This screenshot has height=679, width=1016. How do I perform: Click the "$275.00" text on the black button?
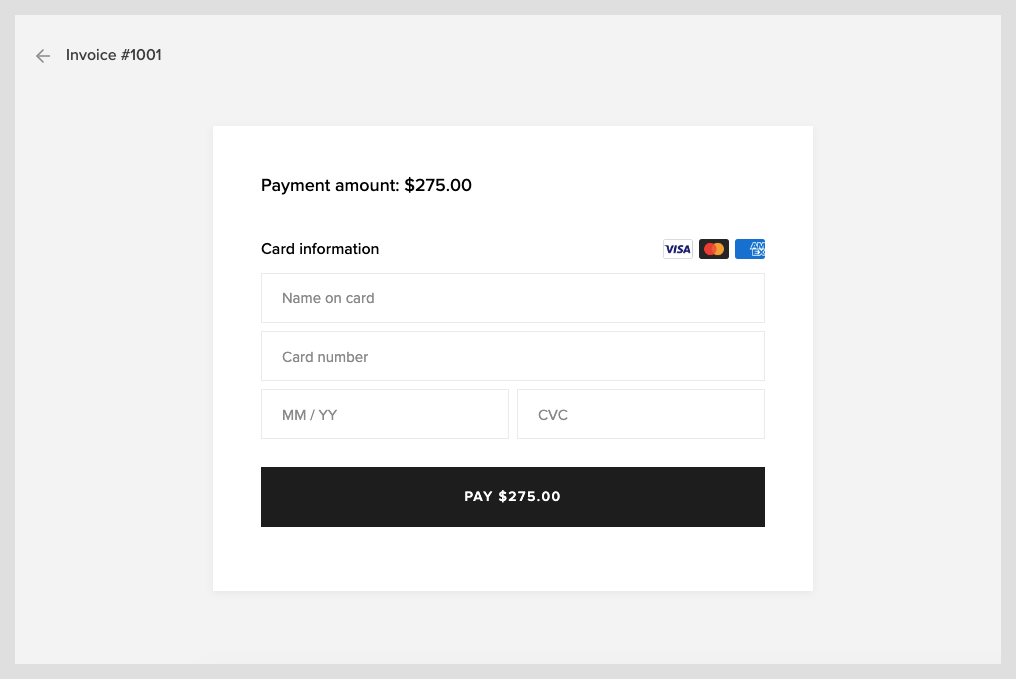[529, 497]
